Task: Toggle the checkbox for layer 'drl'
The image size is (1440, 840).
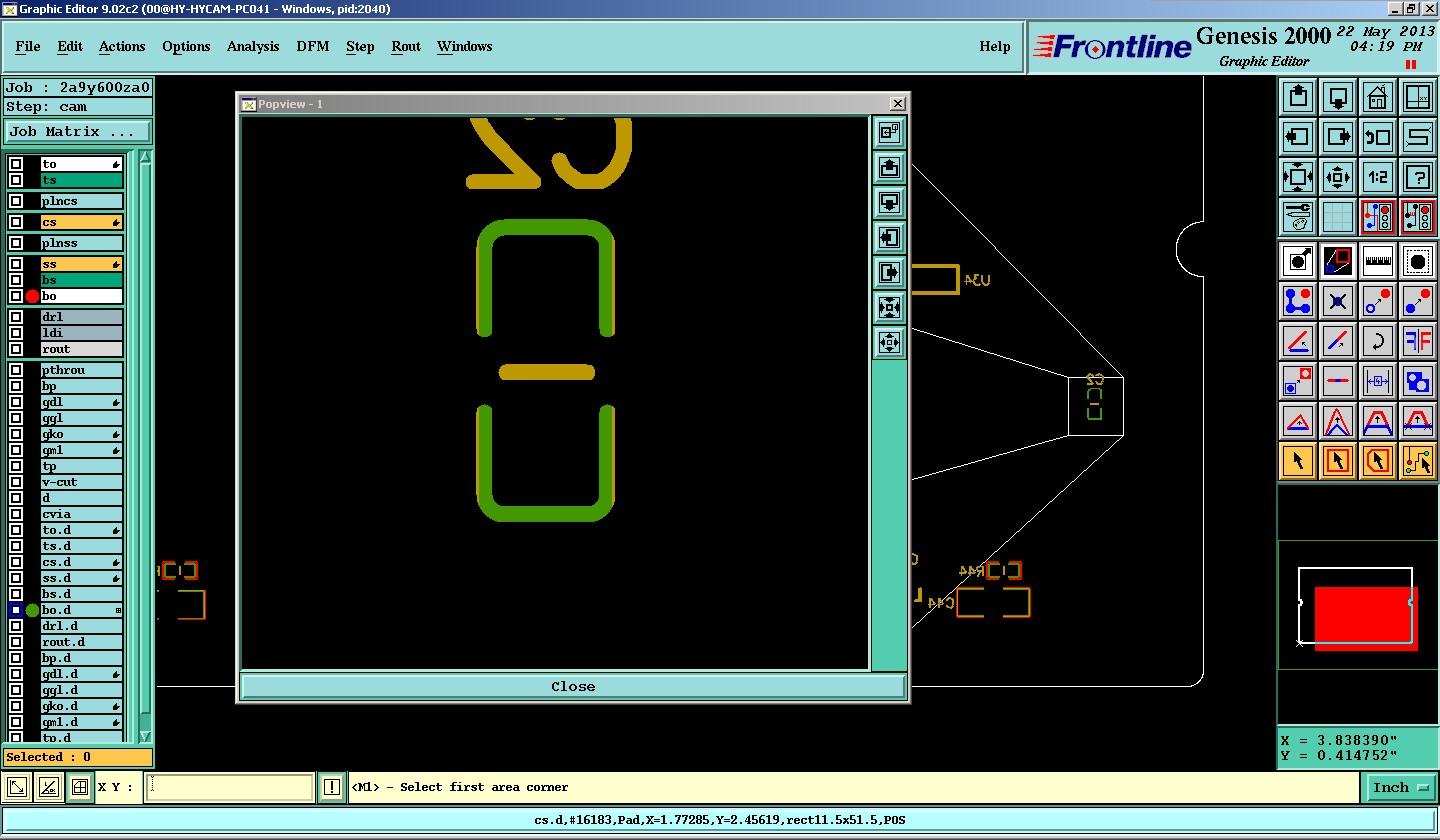Action: click(x=16, y=317)
